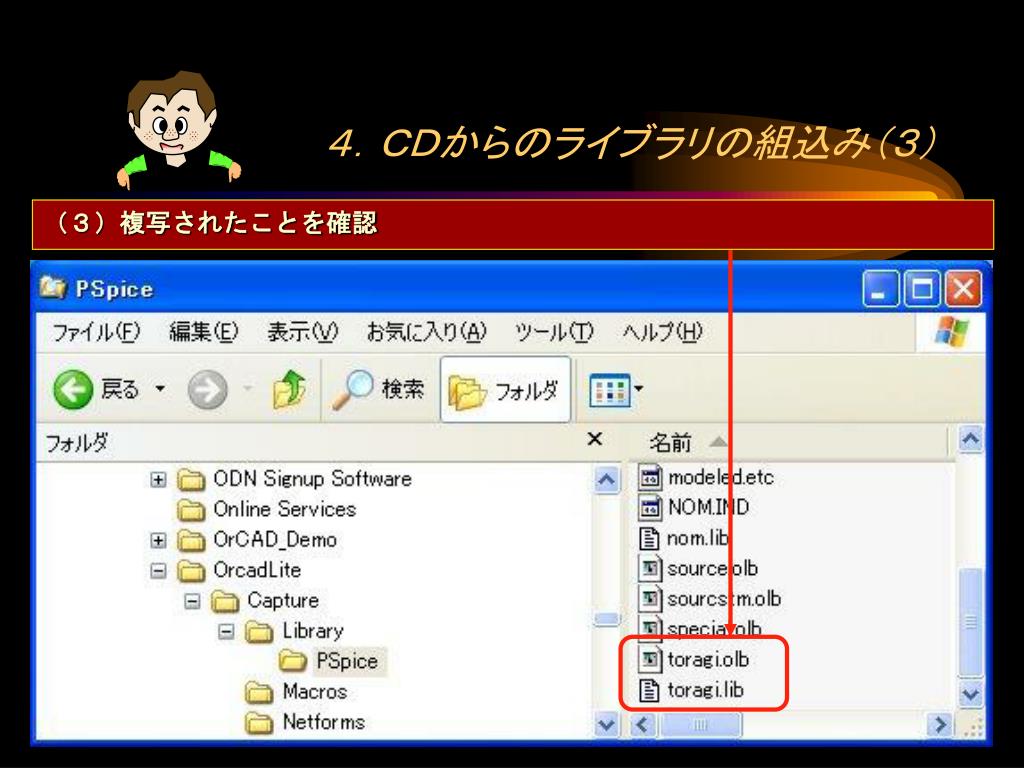1024x768 pixels.
Task: Open お気に入り(A) menu
Action: [426, 332]
